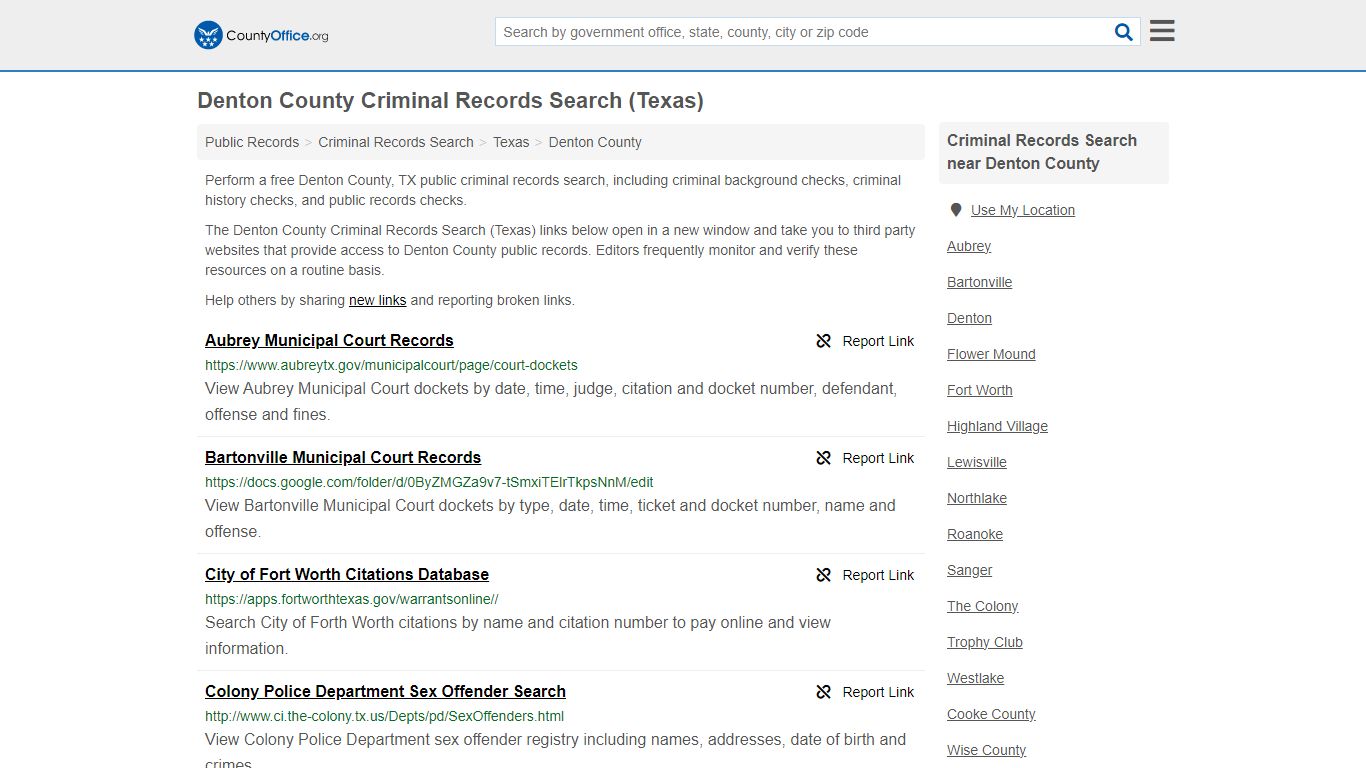Open City of Fort Worth Citations Database

coord(347,574)
